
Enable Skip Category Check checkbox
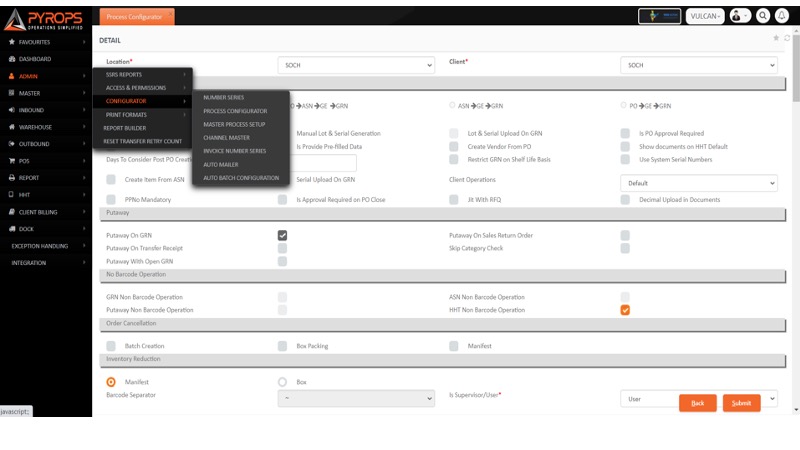(625, 248)
